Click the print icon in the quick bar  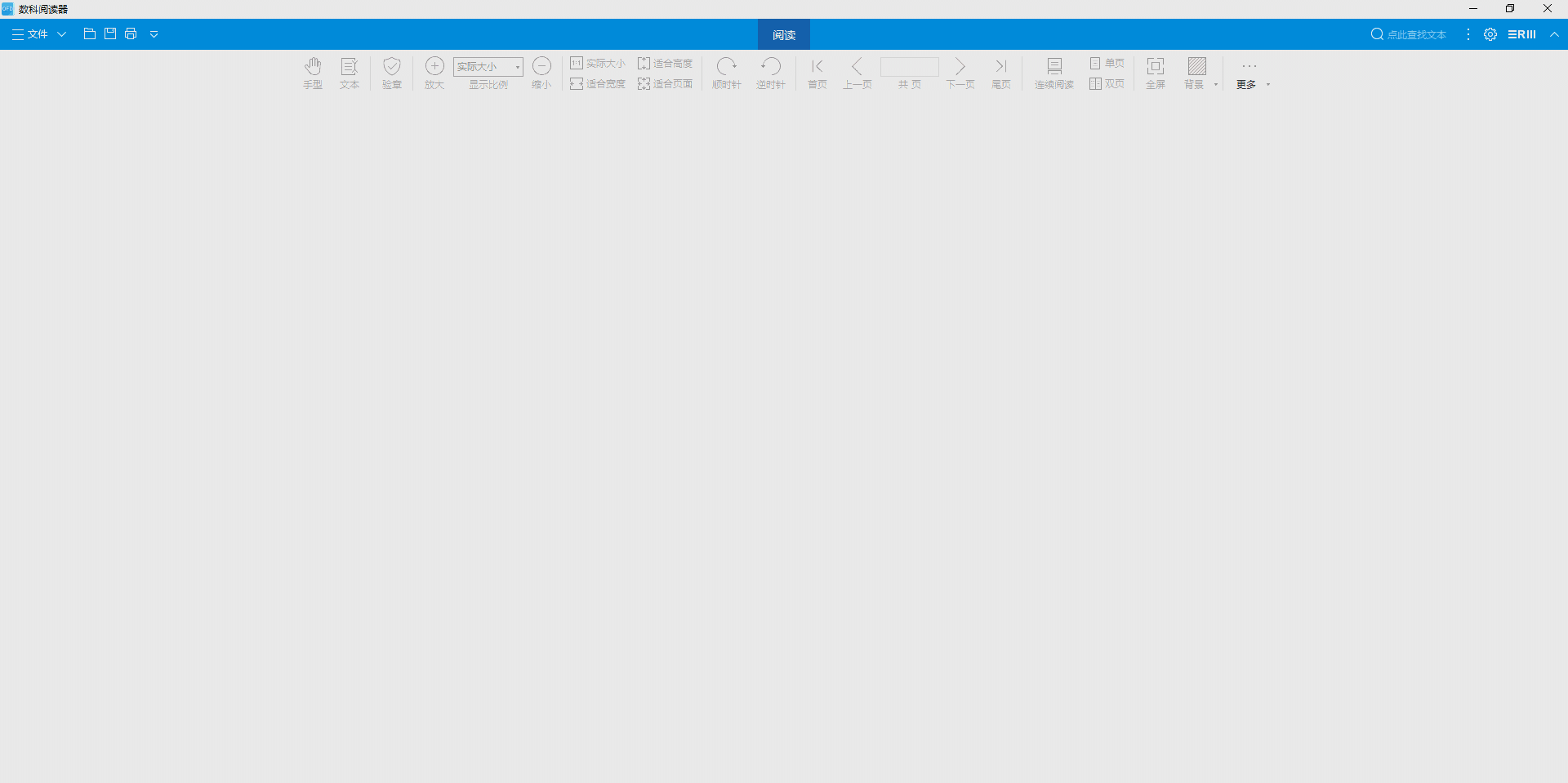[x=131, y=33]
